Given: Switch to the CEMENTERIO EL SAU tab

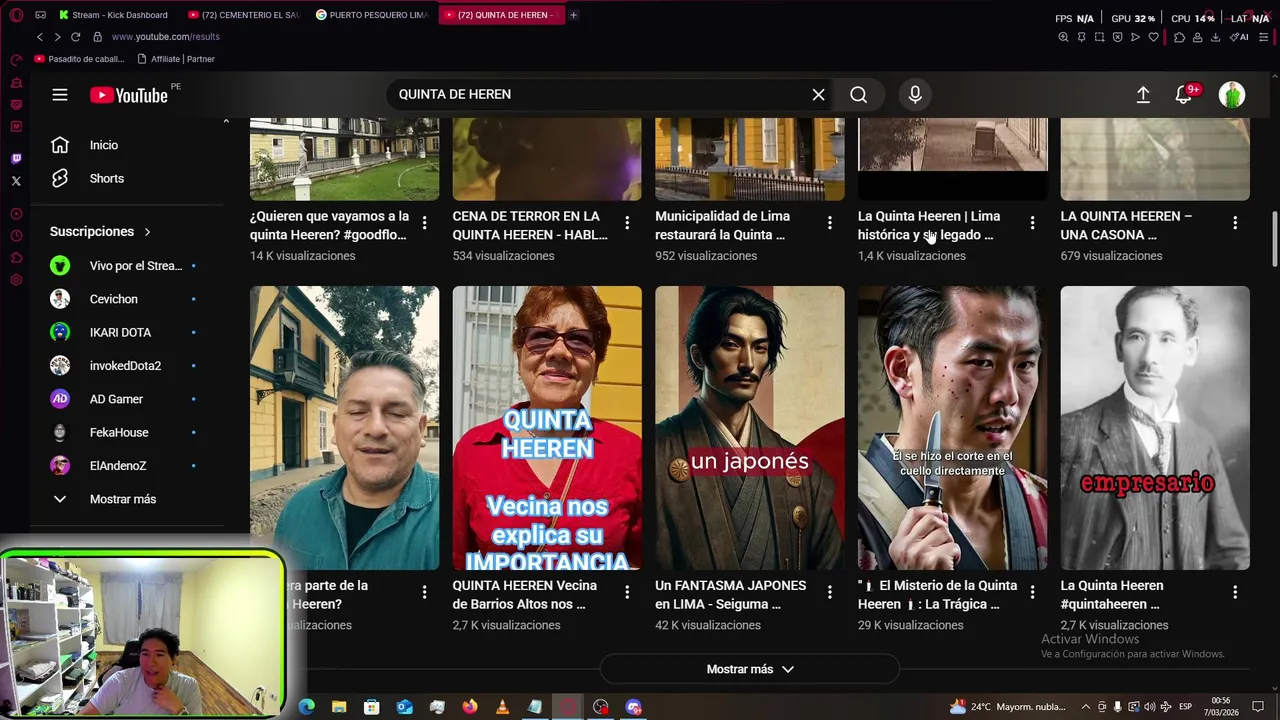Looking at the screenshot, I should (244, 15).
